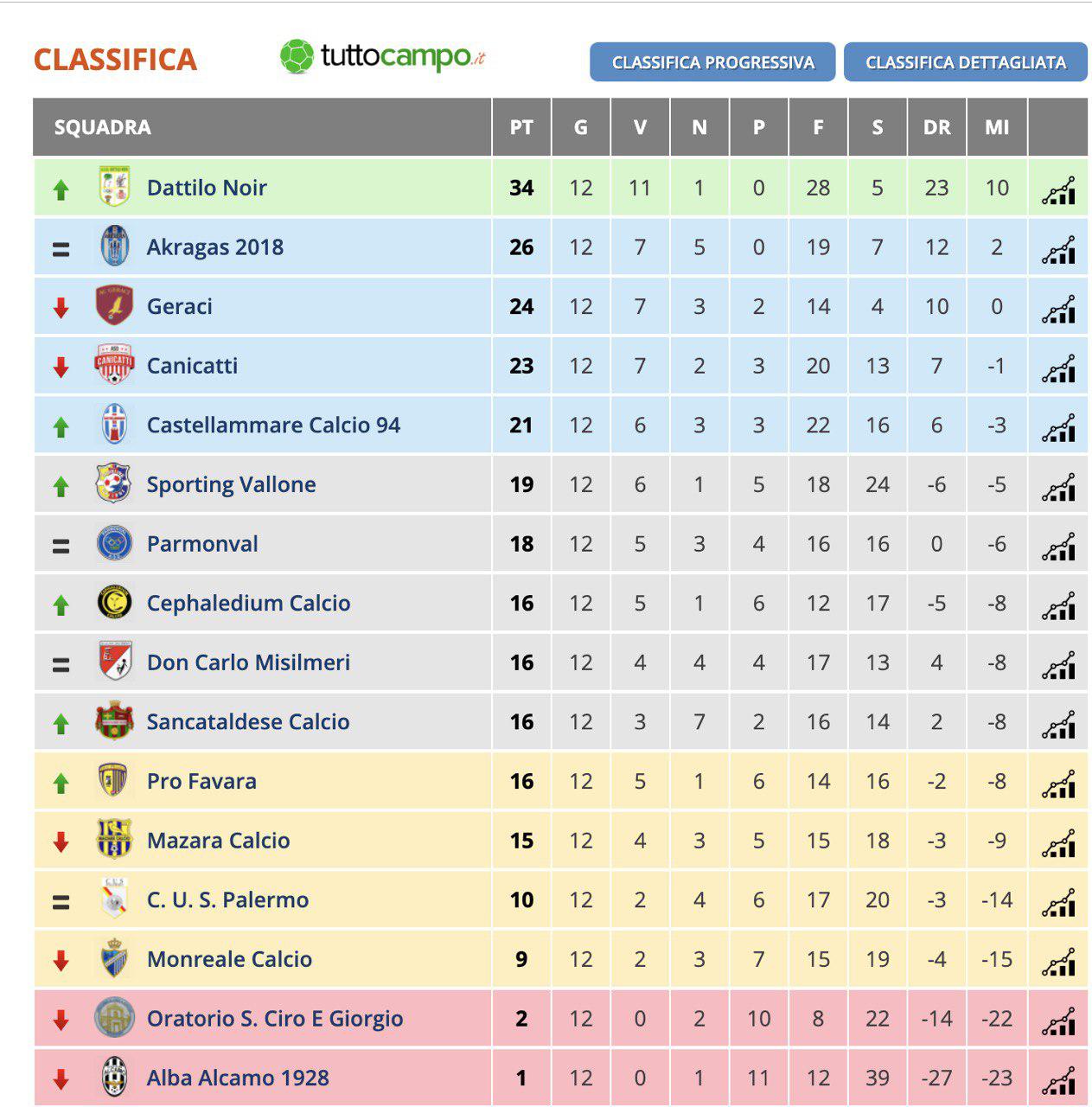Open the Don Carlo Misilmeri team link
This screenshot has height=1107, width=1092.
[249, 662]
